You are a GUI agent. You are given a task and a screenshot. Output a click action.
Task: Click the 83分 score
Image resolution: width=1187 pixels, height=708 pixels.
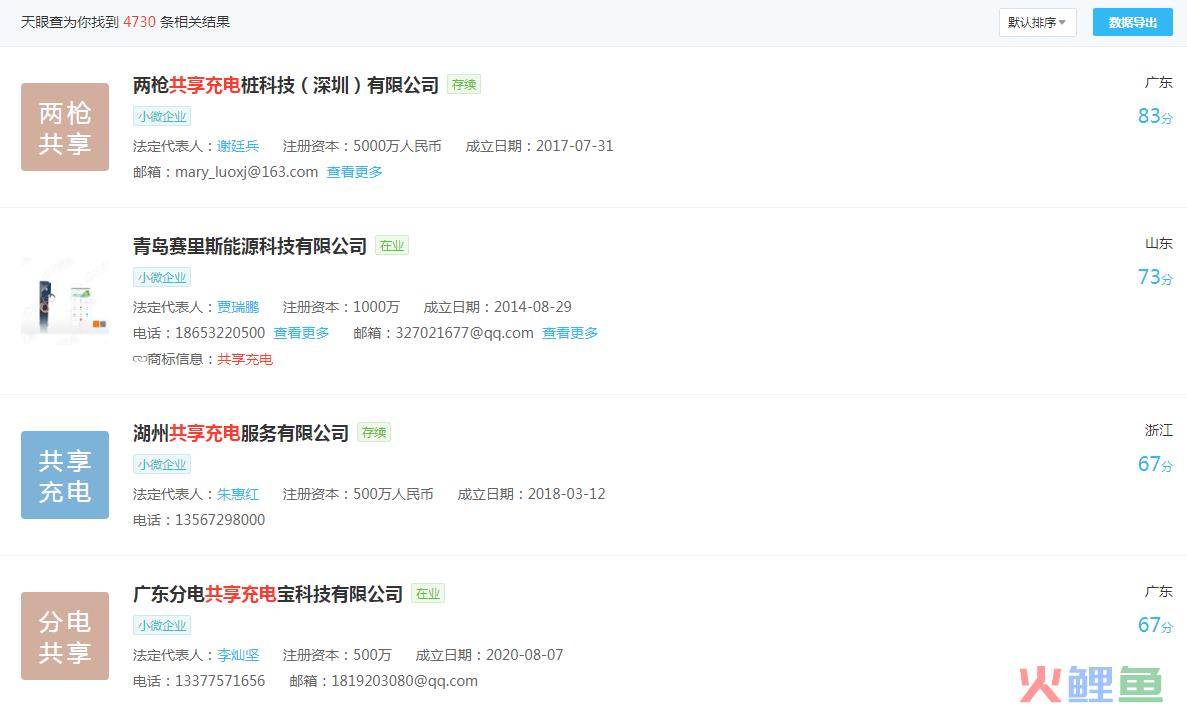(x=1155, y=117)
